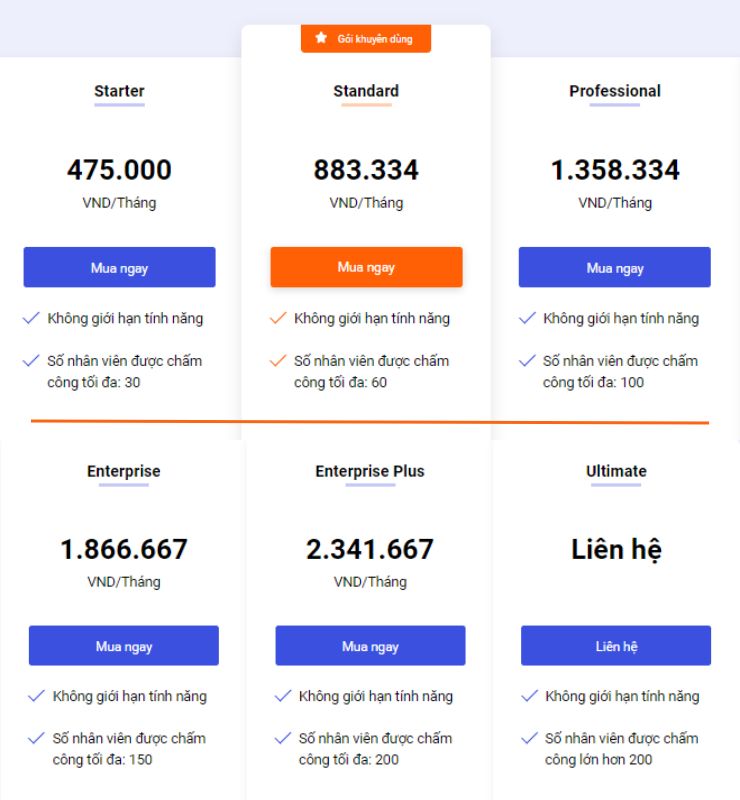Click Enterprise Plus checkmark for unlimited features
The image size is (740, 800).
pos(283,696)
